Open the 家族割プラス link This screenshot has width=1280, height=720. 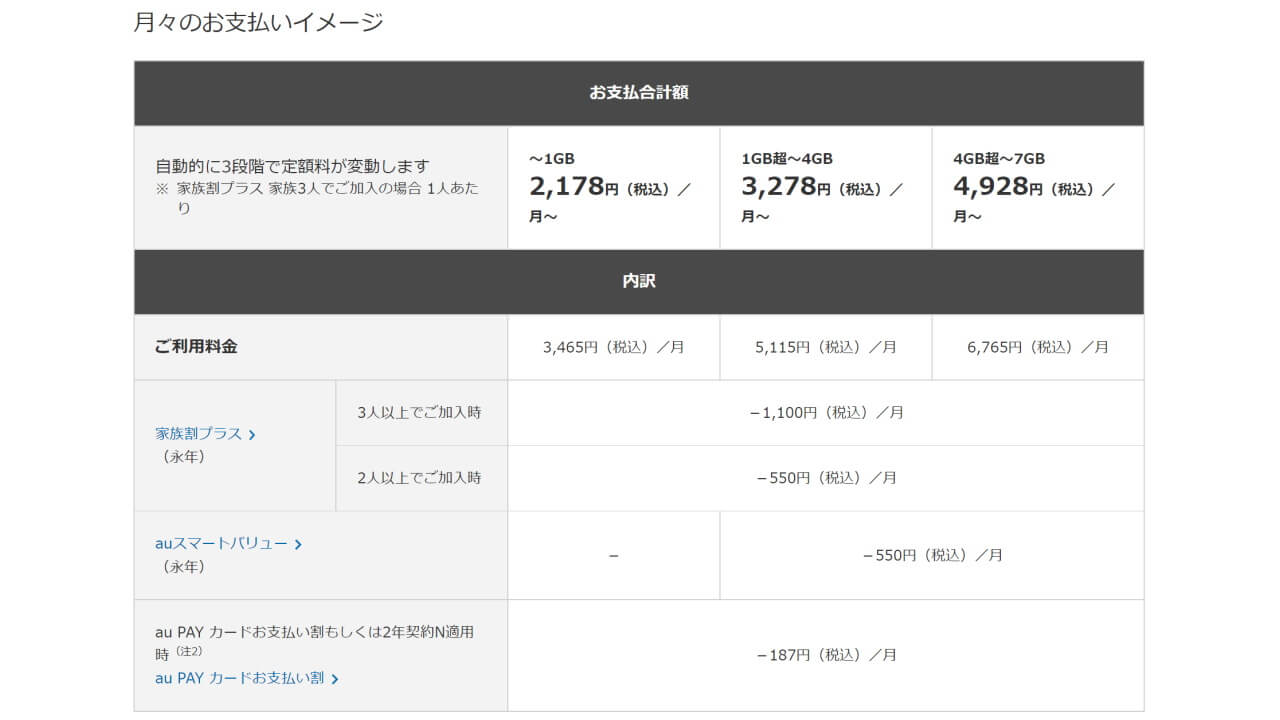click(198, 434)
